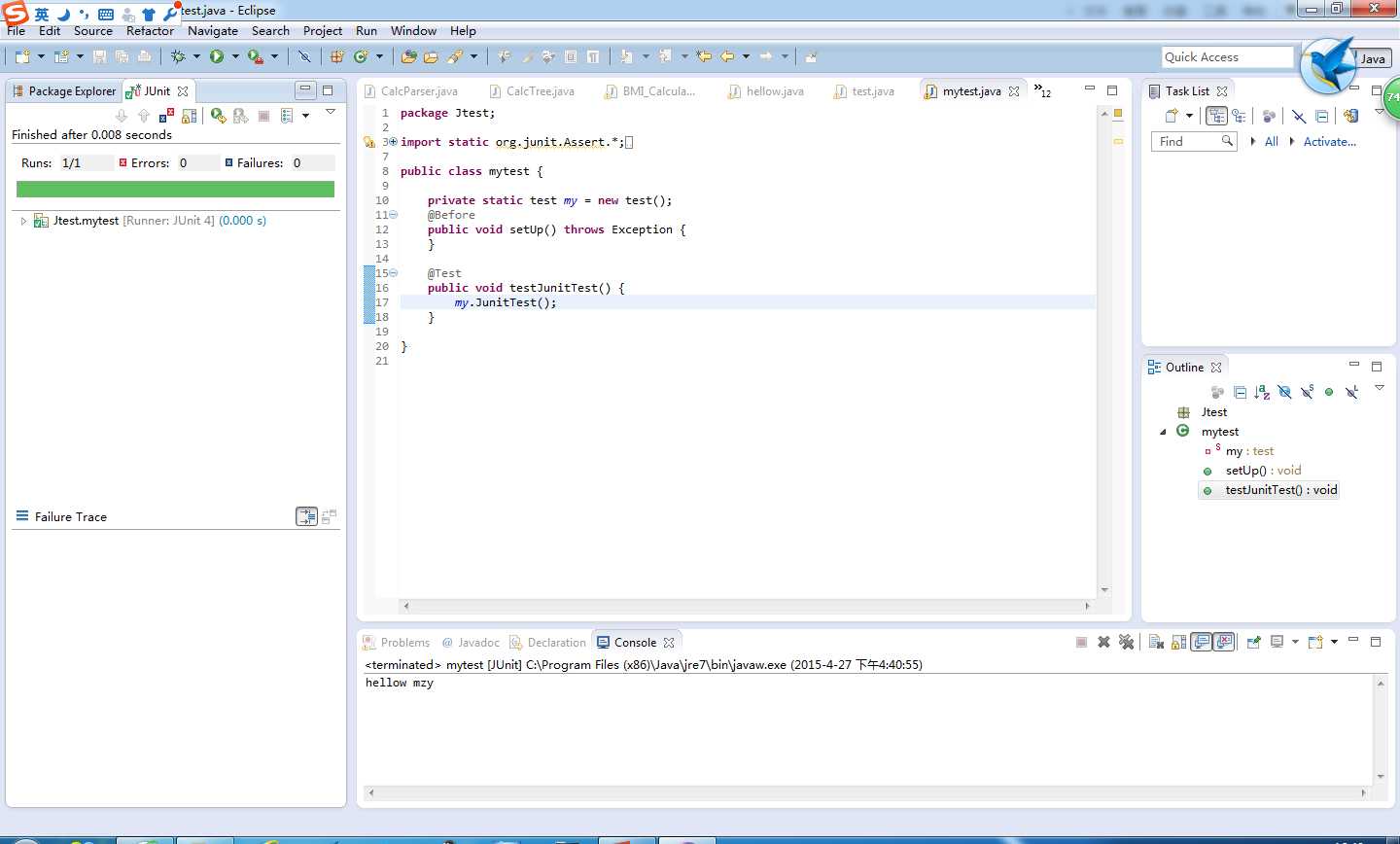Viewport: 1400px width, 844px height.
Task: Rerun the JUnit test from the JUnit panel
Action: coord(218,116)
